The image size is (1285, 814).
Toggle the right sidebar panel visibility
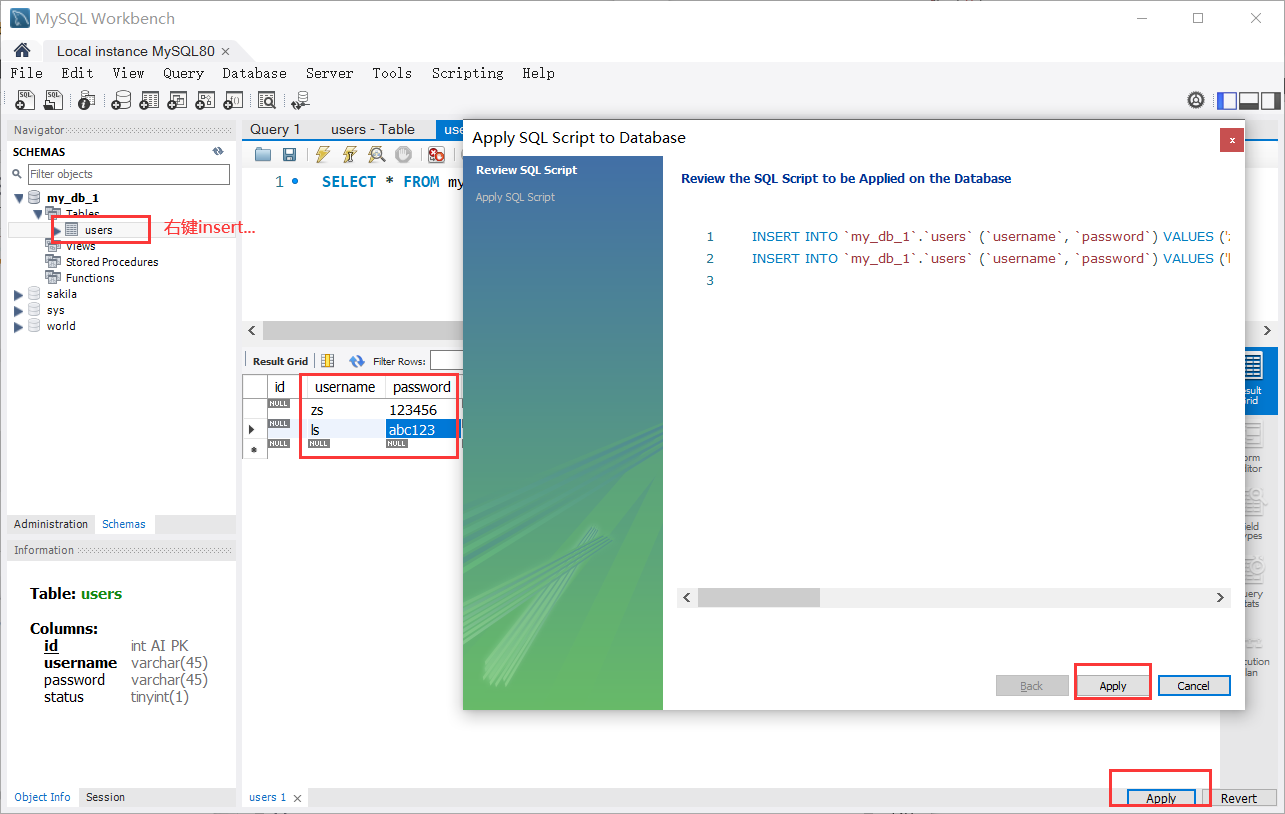(x=1270, y=100)
